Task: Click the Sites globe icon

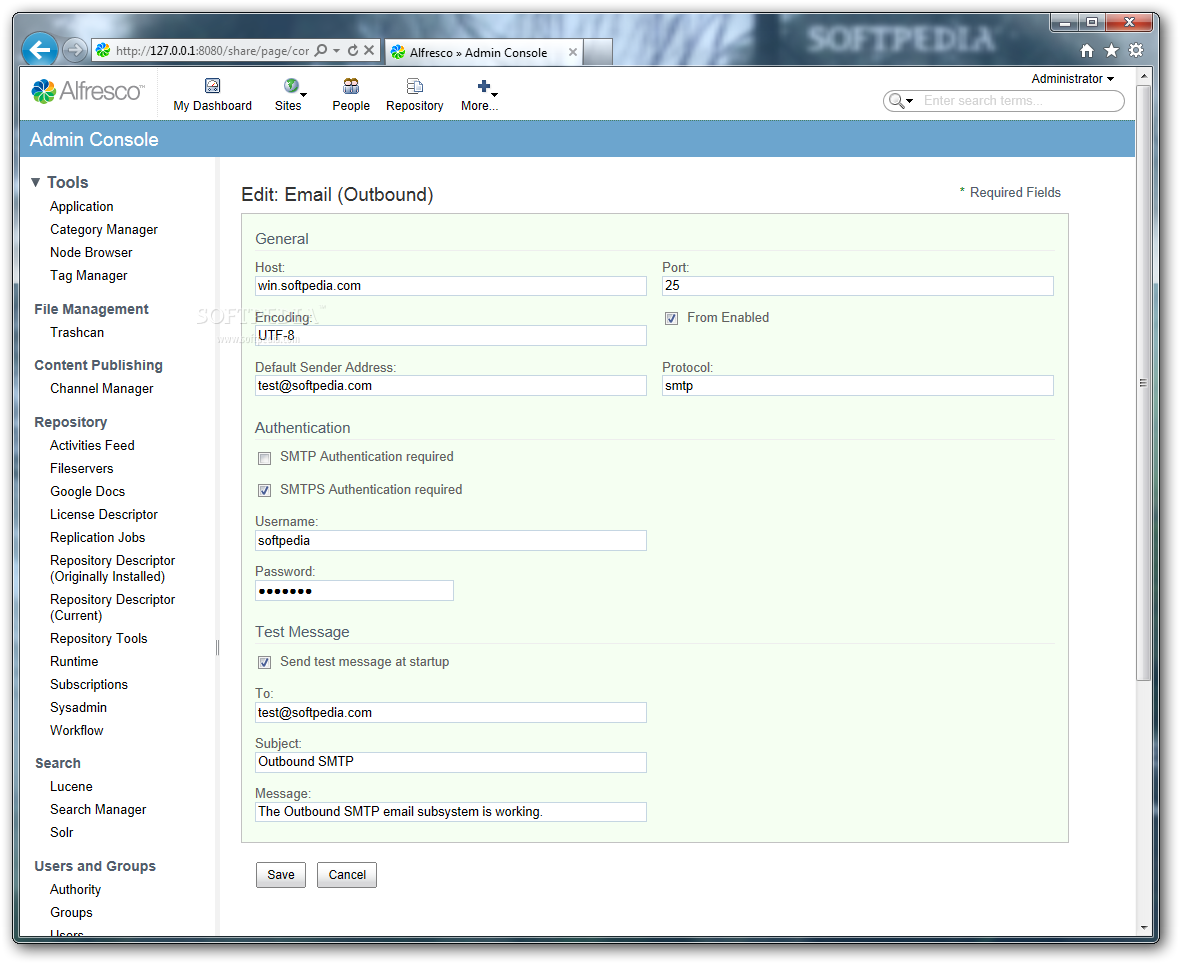Action: pyautogui.click(x=290, y=86)
